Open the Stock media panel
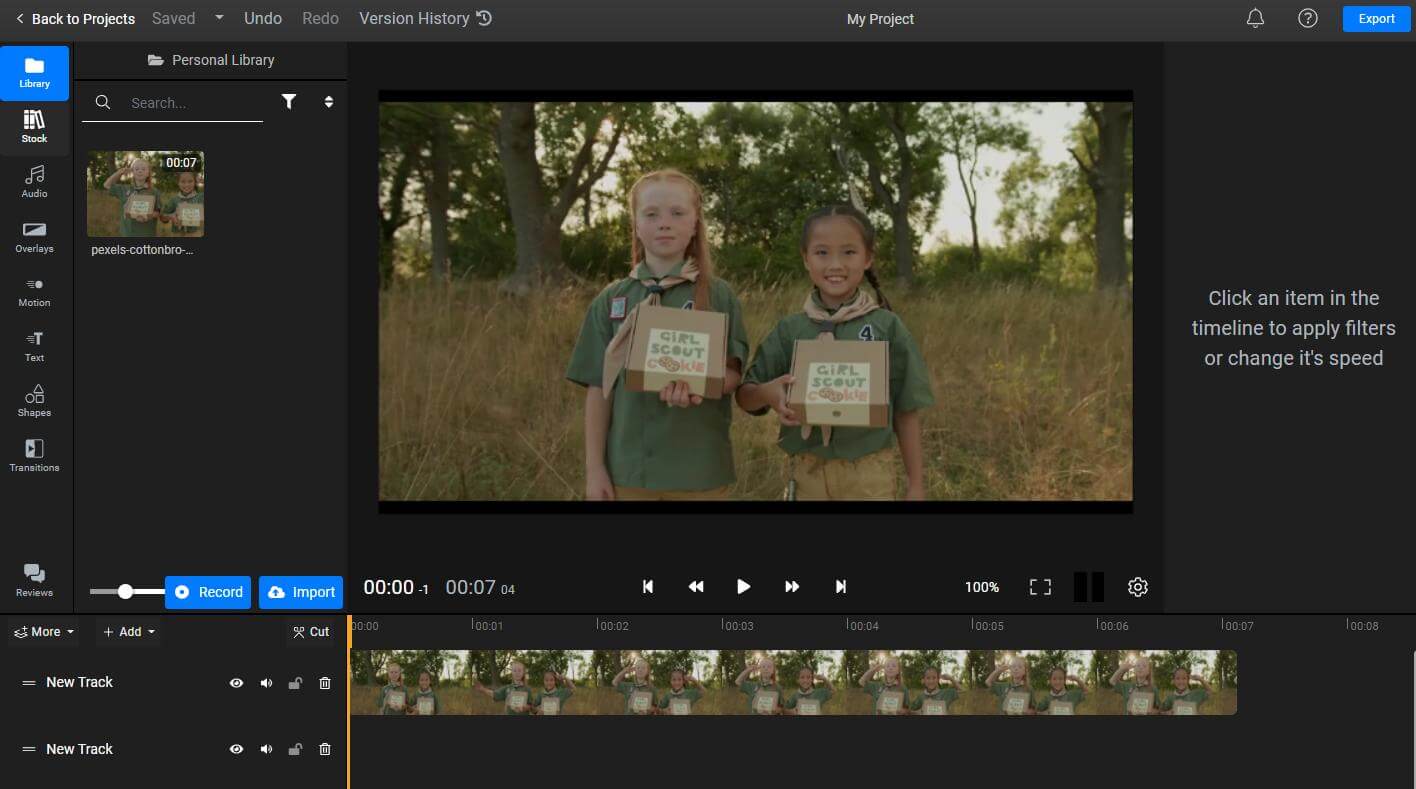 point(34,128)
